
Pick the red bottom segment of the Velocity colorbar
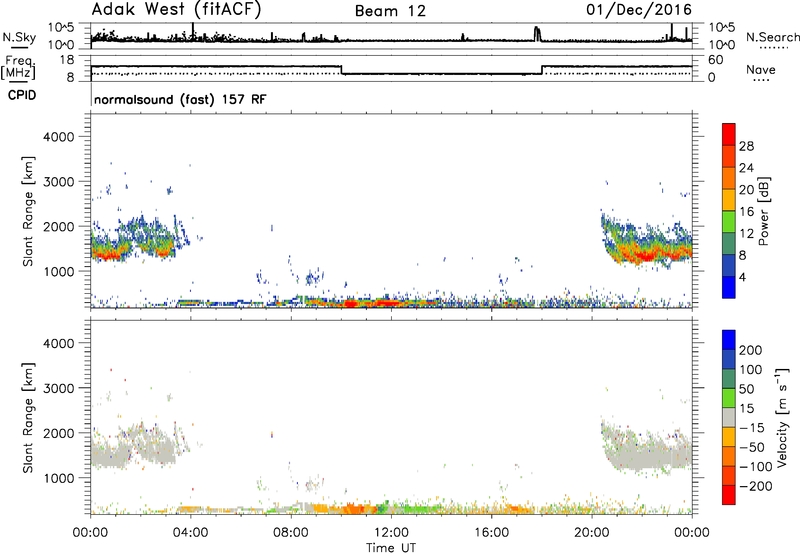pyautogui.click(x=729, y=495)
